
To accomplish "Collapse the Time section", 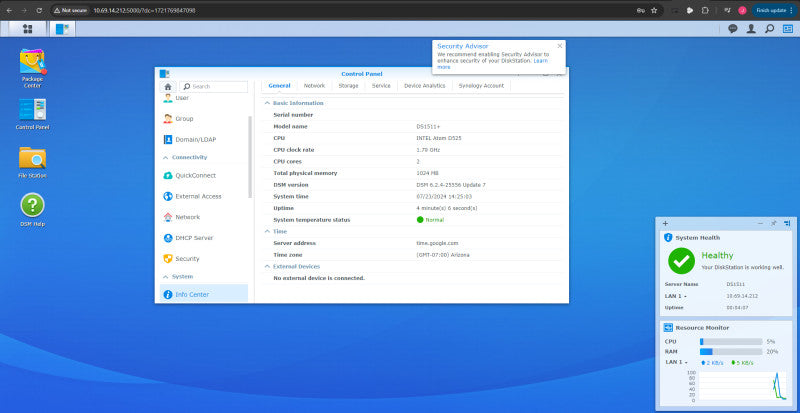I will pyautogui.click(x=267, y=231).
